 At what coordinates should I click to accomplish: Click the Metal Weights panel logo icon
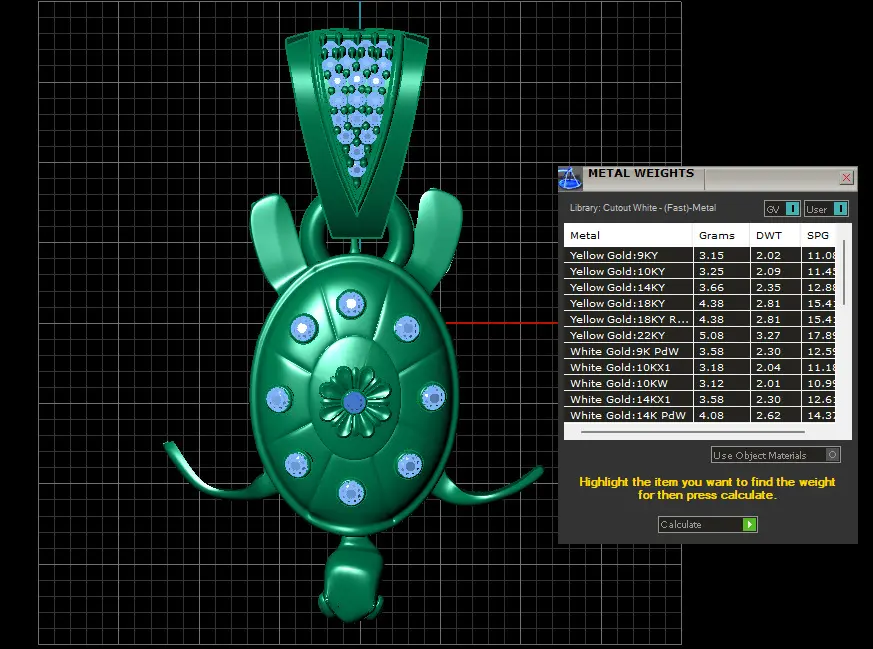(x=570, y=179)
